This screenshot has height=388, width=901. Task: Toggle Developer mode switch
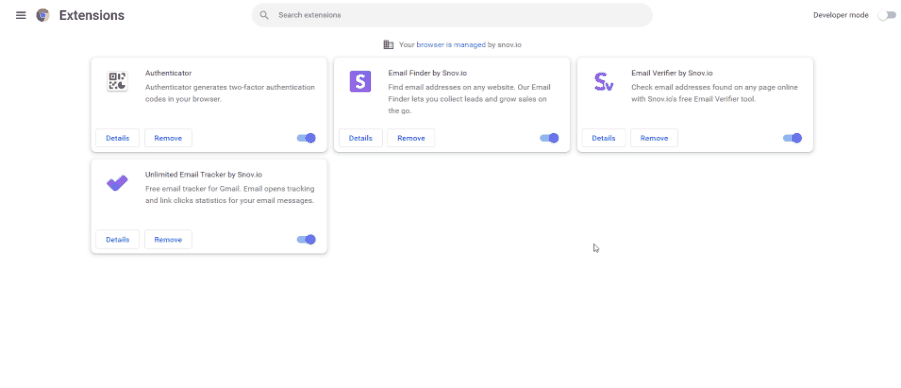[886, 16]
